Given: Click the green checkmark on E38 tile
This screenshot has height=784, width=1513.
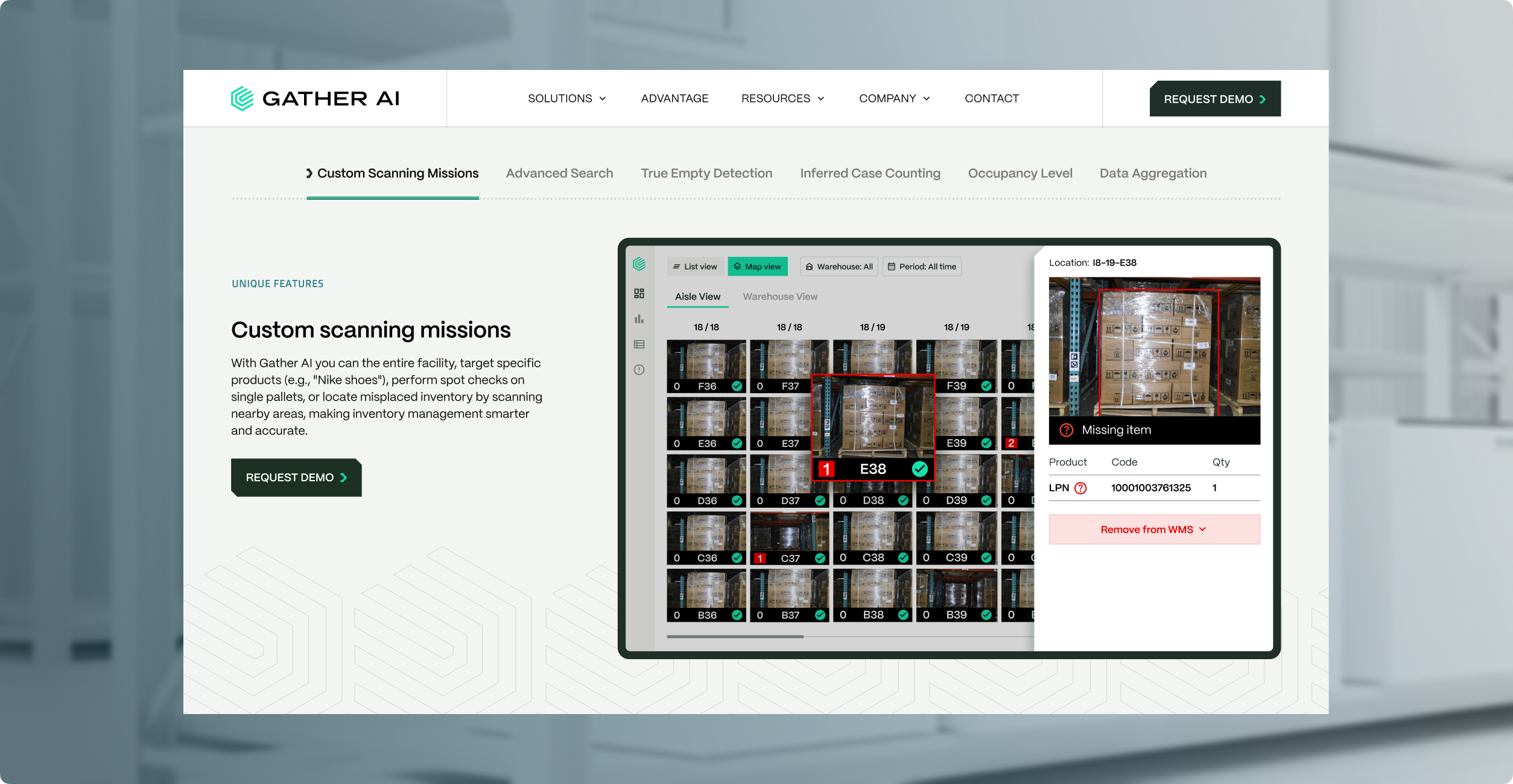Looking at the screenshot, I should pyautogui.click(x=919, y=469).
